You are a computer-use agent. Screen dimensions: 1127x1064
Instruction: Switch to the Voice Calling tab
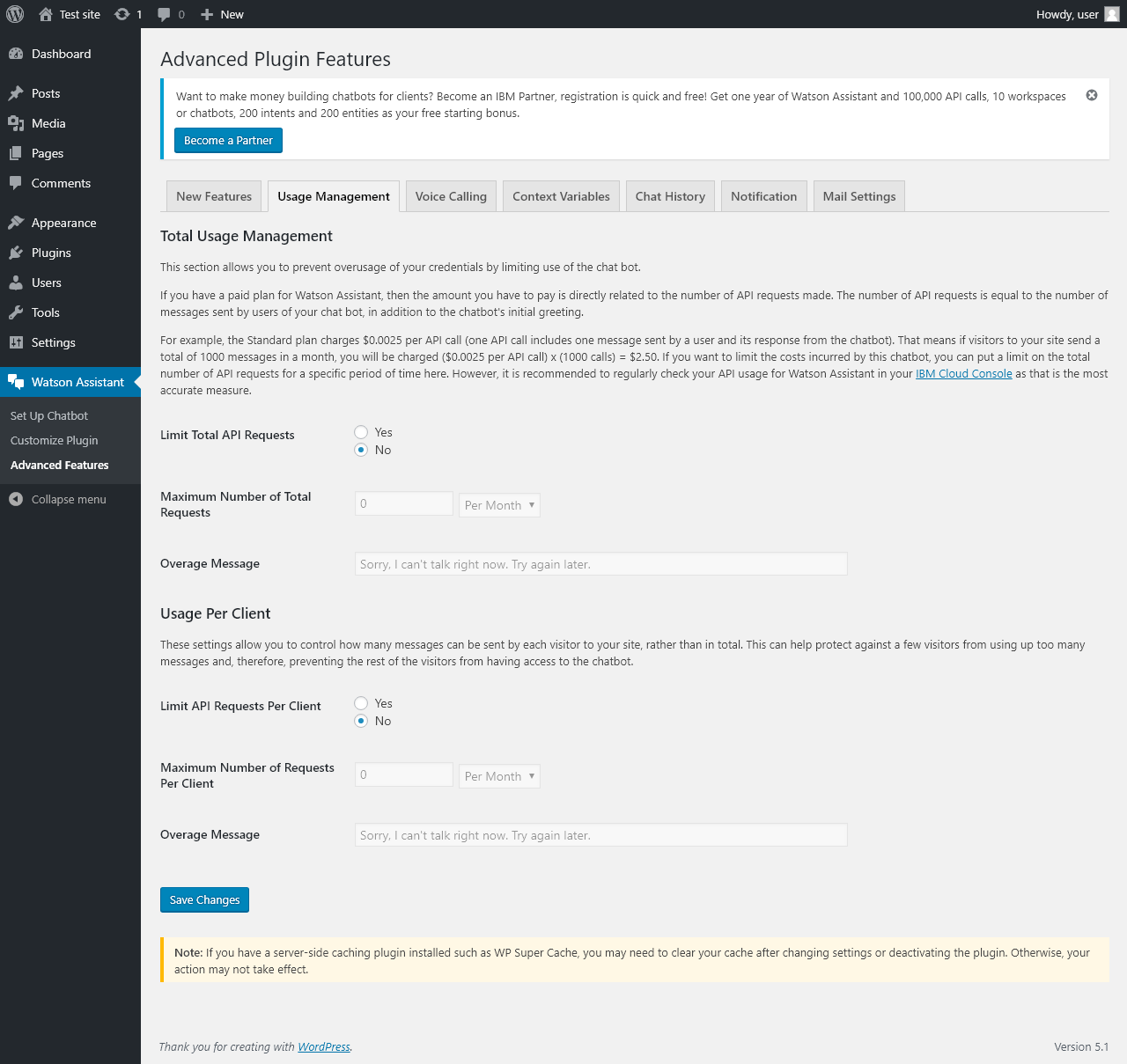click(x=451, y=196)
